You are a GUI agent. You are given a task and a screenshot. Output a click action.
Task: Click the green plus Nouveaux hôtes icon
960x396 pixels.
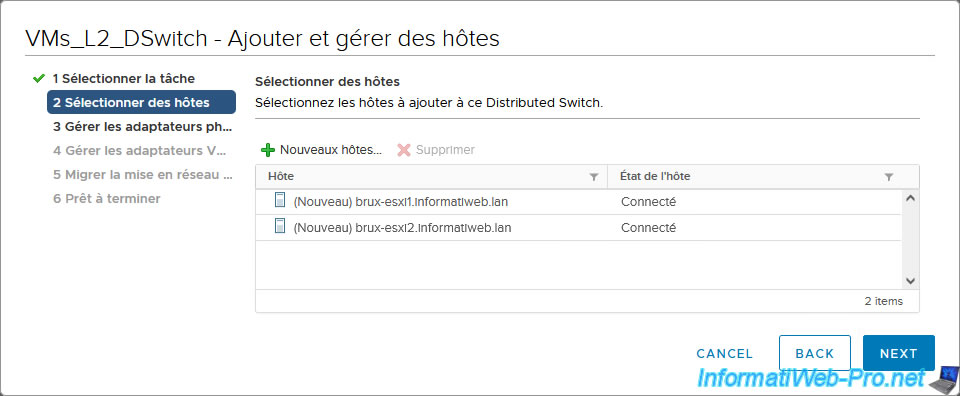(x=268, y=150)
